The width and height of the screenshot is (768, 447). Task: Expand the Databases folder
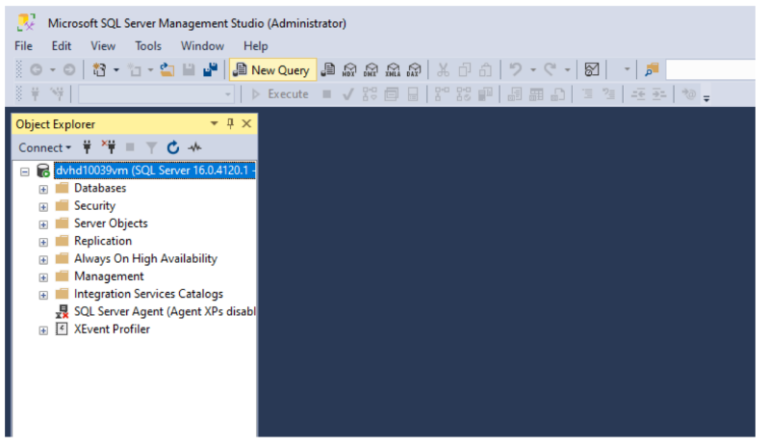pyautogui.click(x=43, y=189)
